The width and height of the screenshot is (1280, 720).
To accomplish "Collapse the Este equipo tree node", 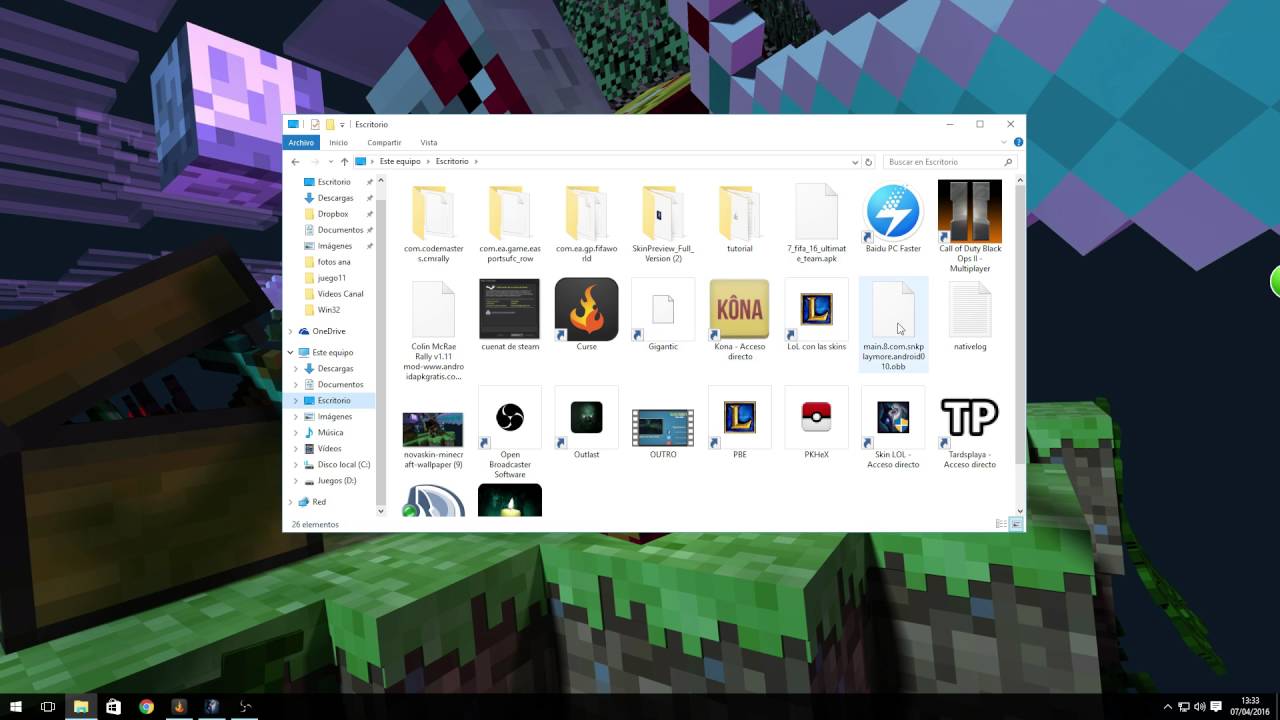I will coord(291,352).
